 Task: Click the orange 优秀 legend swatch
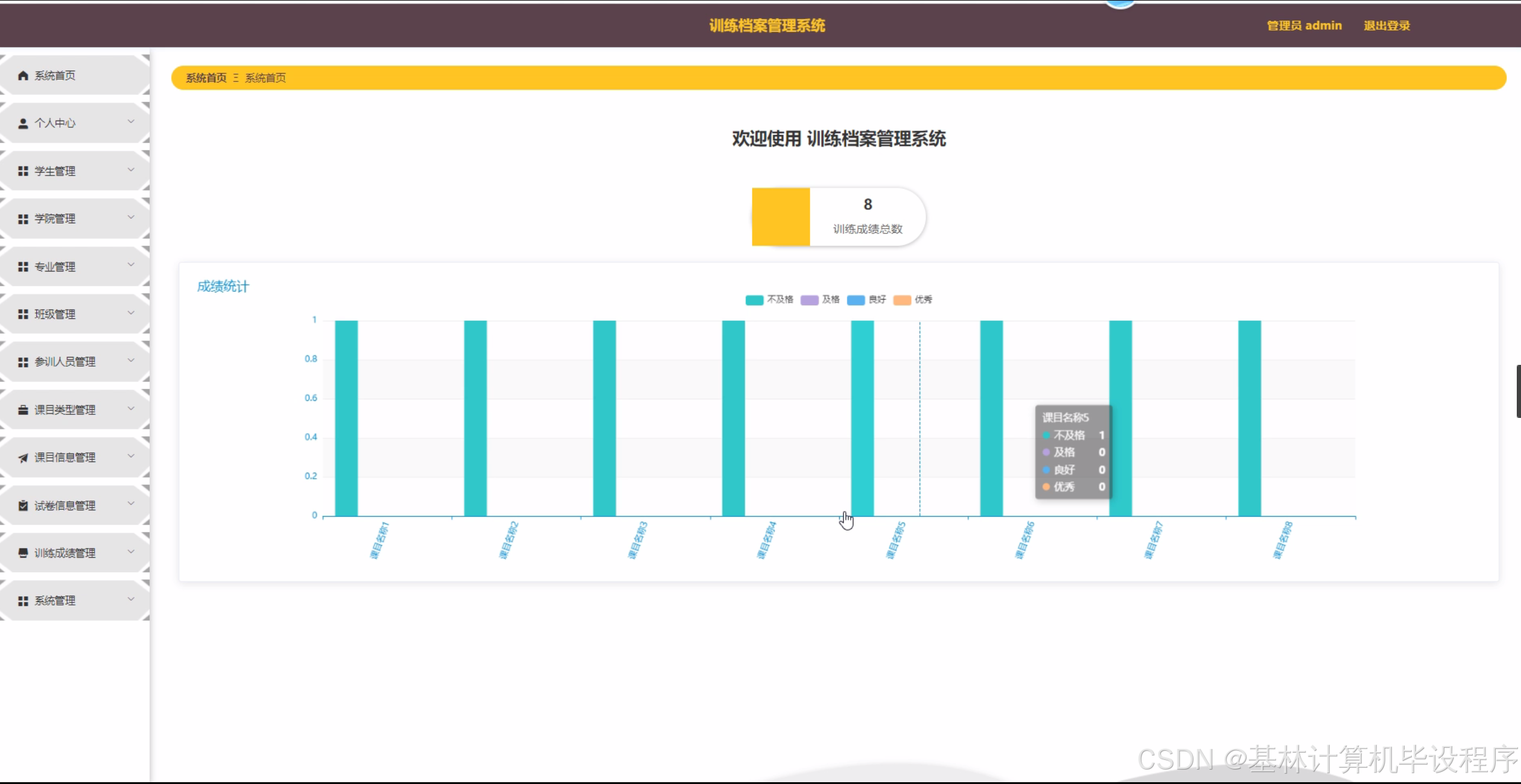click(x=902, y=300)
